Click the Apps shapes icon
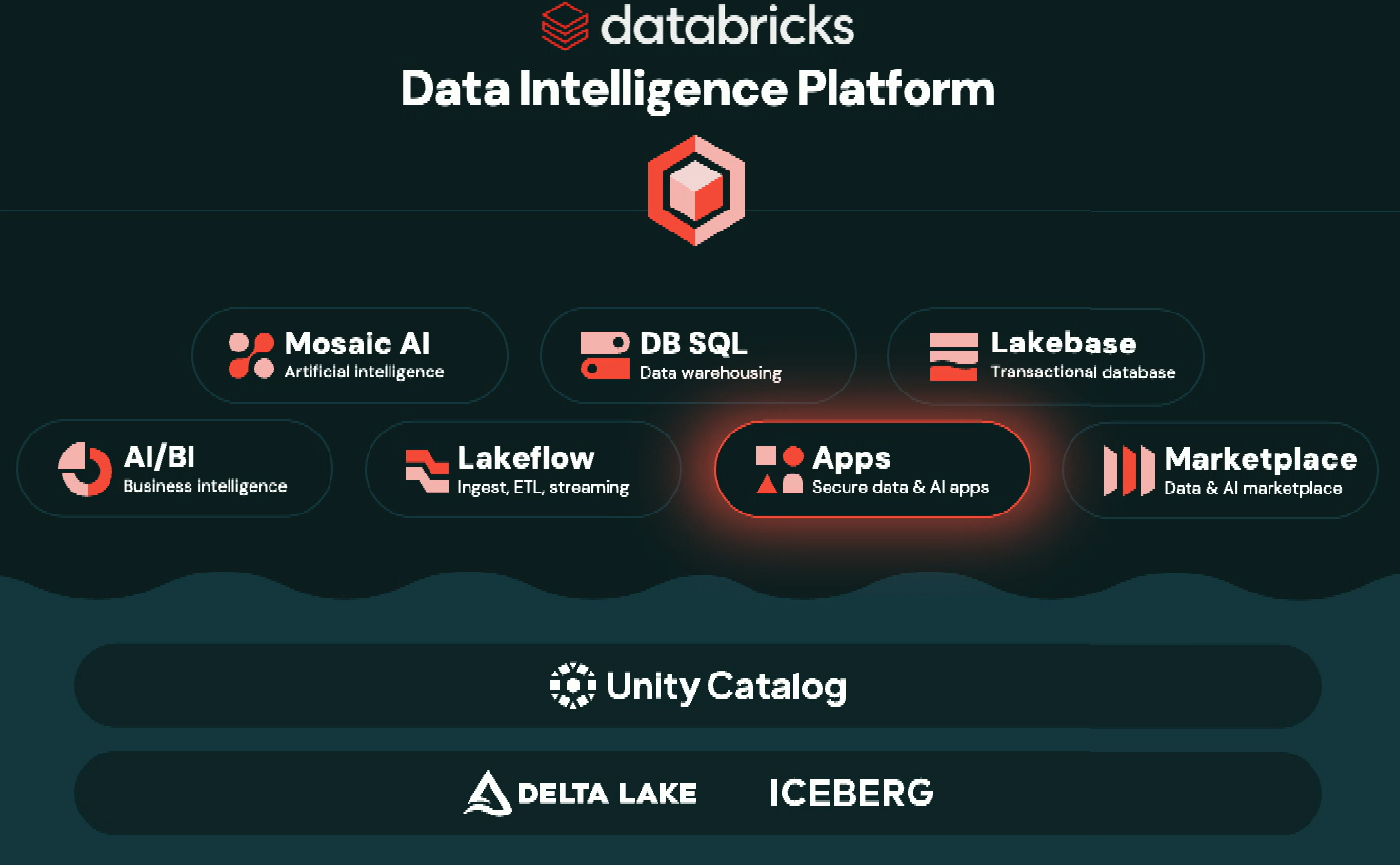 coord(779,470)
